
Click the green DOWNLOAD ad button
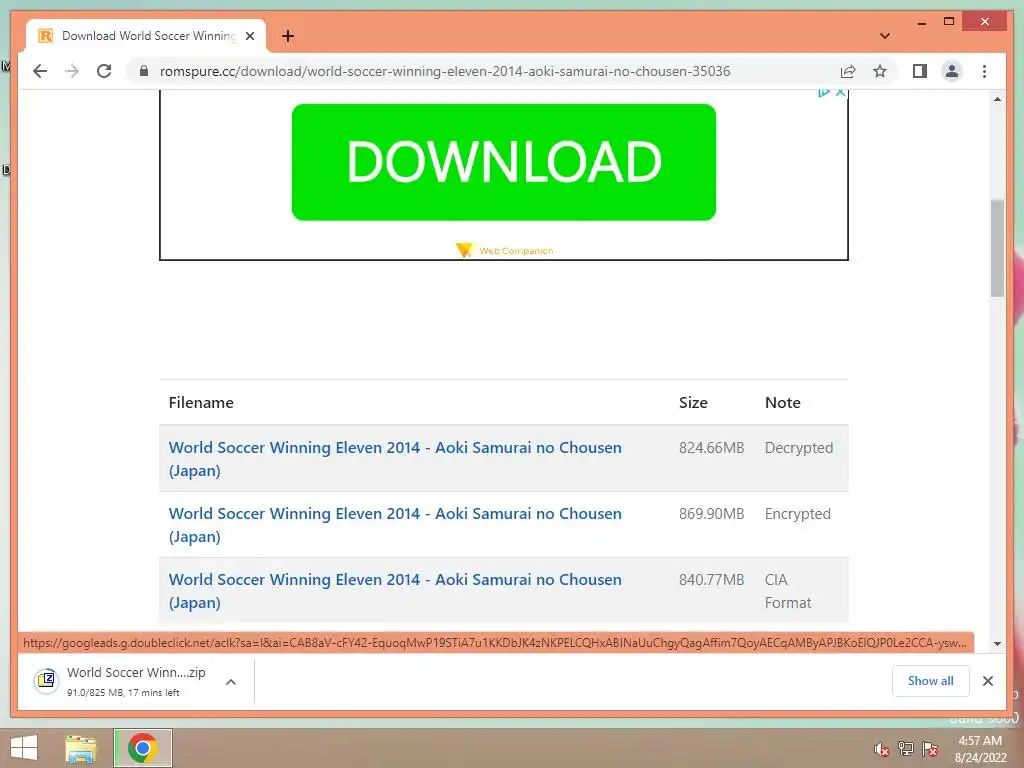point(504,162)
